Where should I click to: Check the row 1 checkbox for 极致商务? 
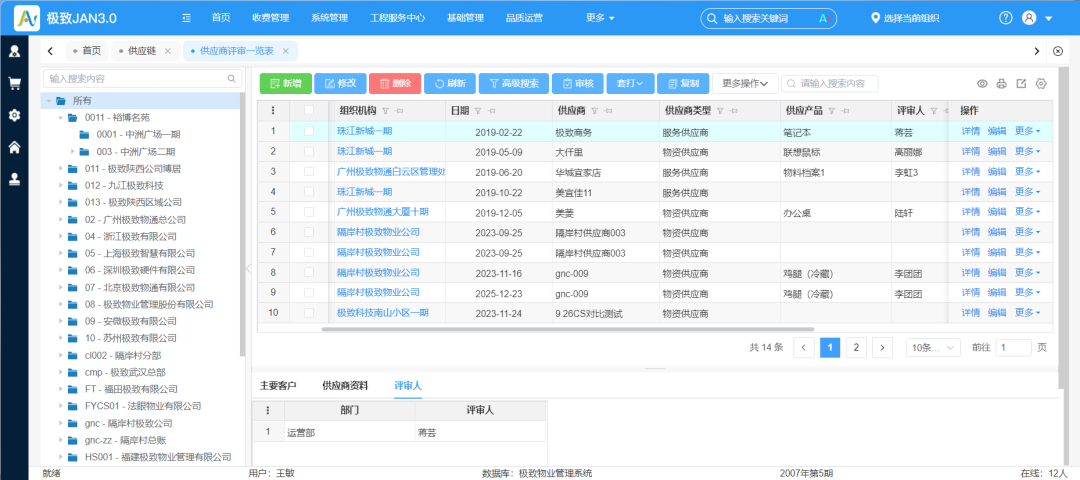pos(309,131)
